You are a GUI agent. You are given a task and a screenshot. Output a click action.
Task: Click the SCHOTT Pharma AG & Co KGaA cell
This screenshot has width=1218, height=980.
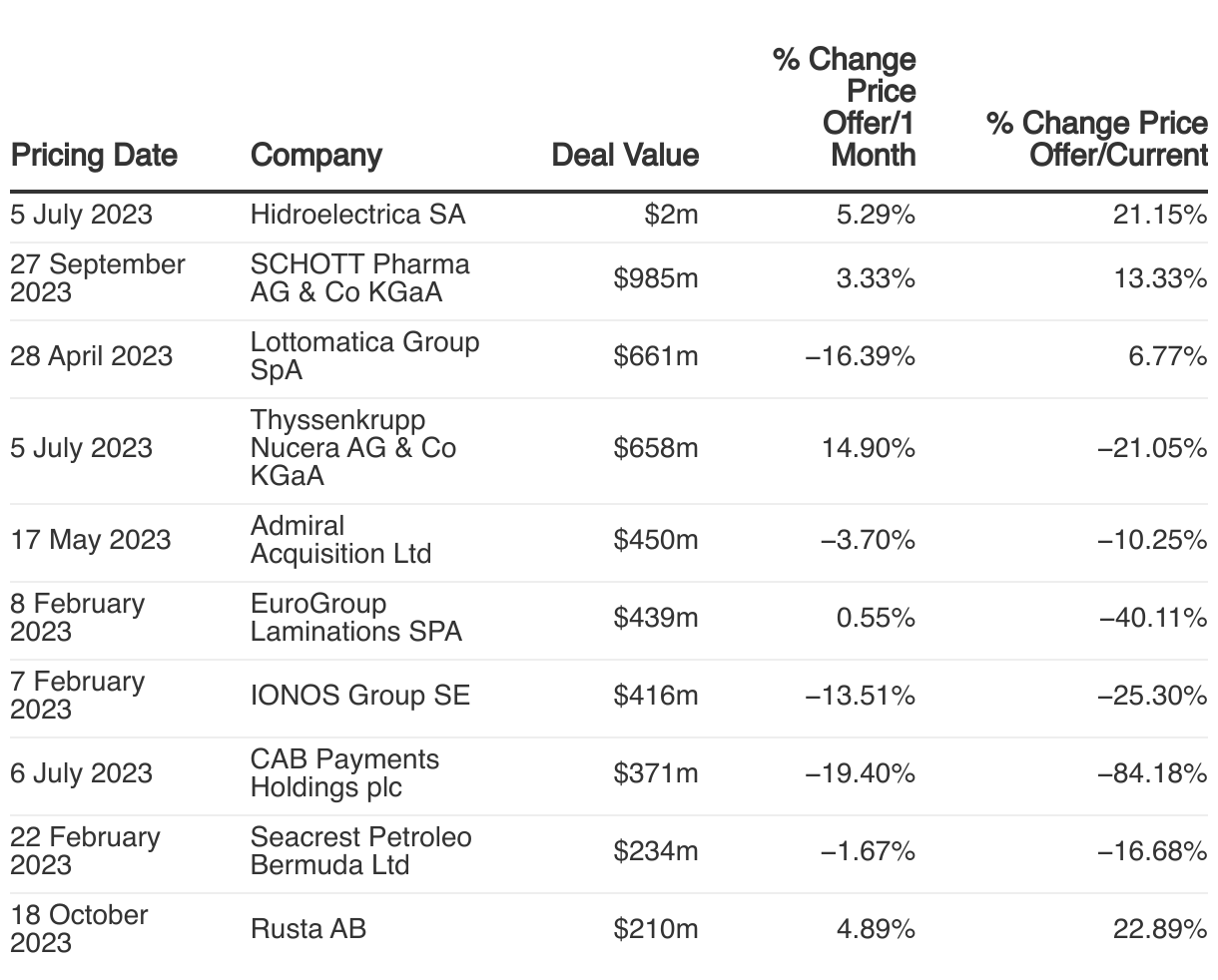359,278
